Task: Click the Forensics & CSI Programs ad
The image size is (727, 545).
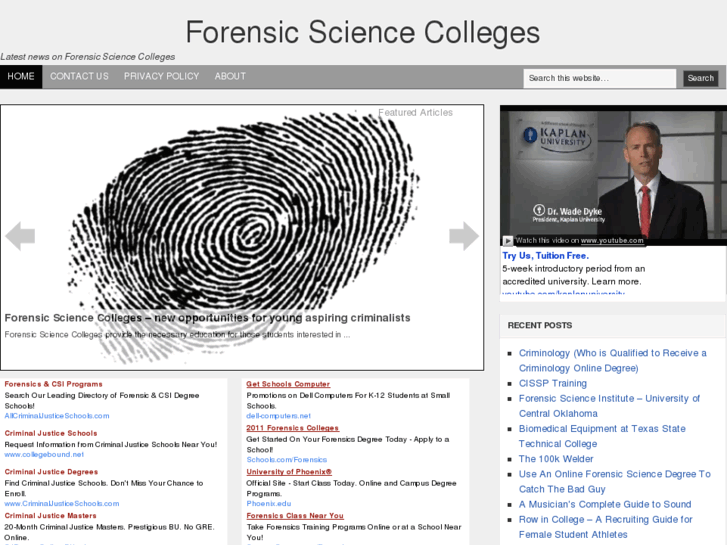Action: (x=53, y=384)
